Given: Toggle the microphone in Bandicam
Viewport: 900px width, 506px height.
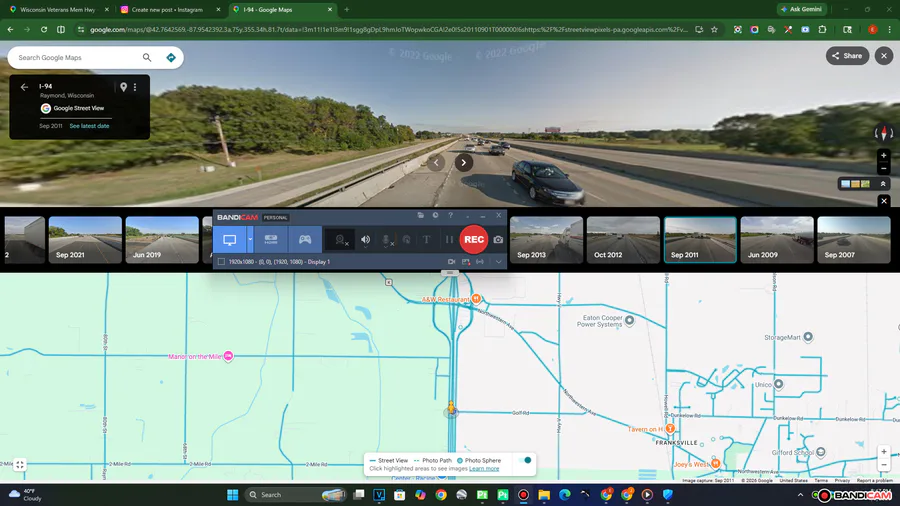Looking at the screenshot, I should pos(387,240).
